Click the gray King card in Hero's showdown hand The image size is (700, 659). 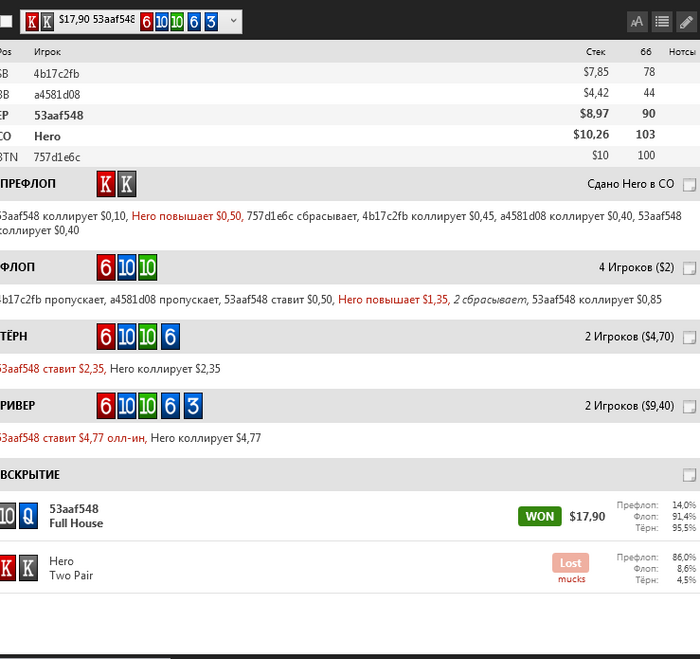28,568
